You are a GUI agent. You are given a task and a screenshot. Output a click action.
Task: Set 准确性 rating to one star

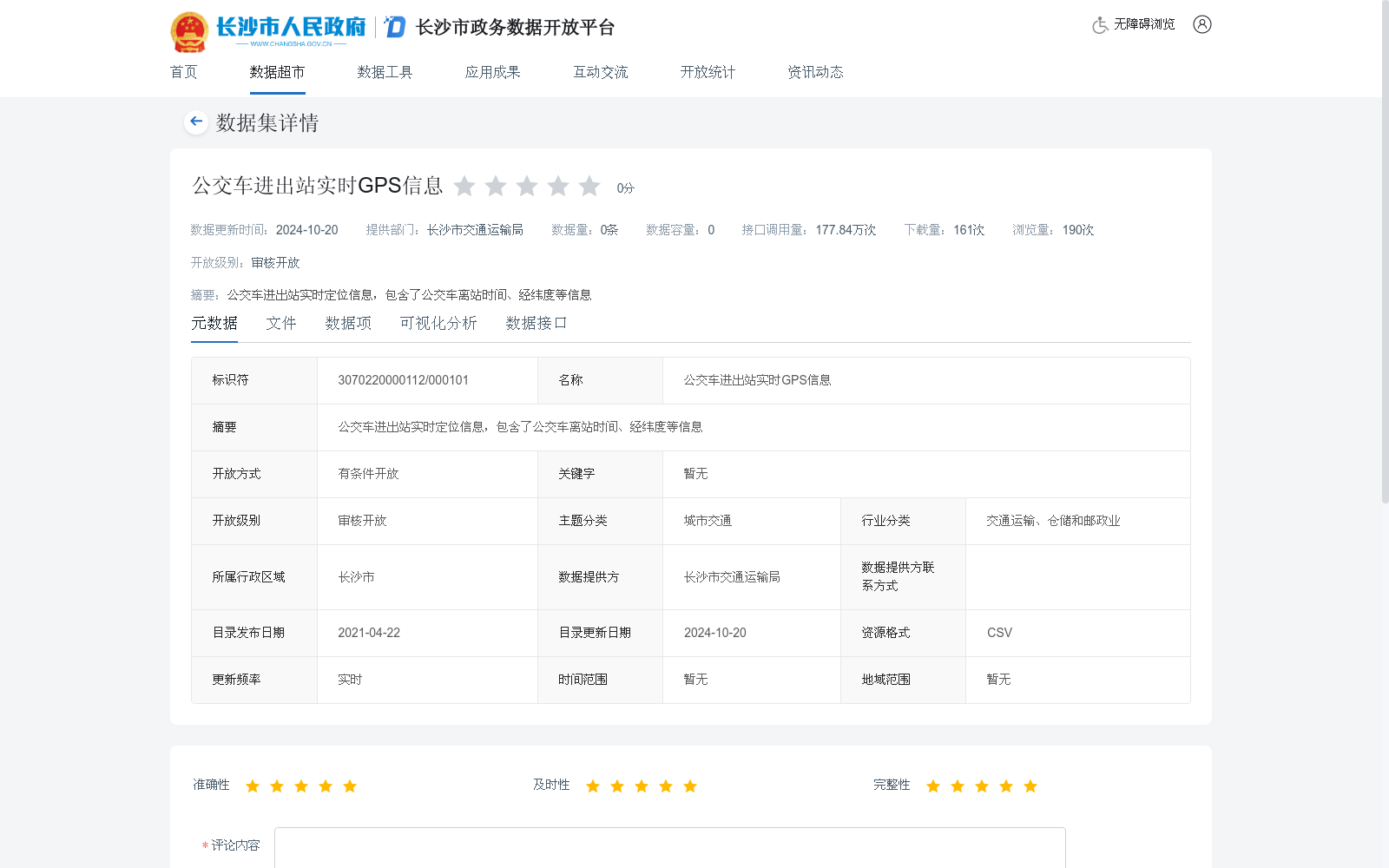253,786
